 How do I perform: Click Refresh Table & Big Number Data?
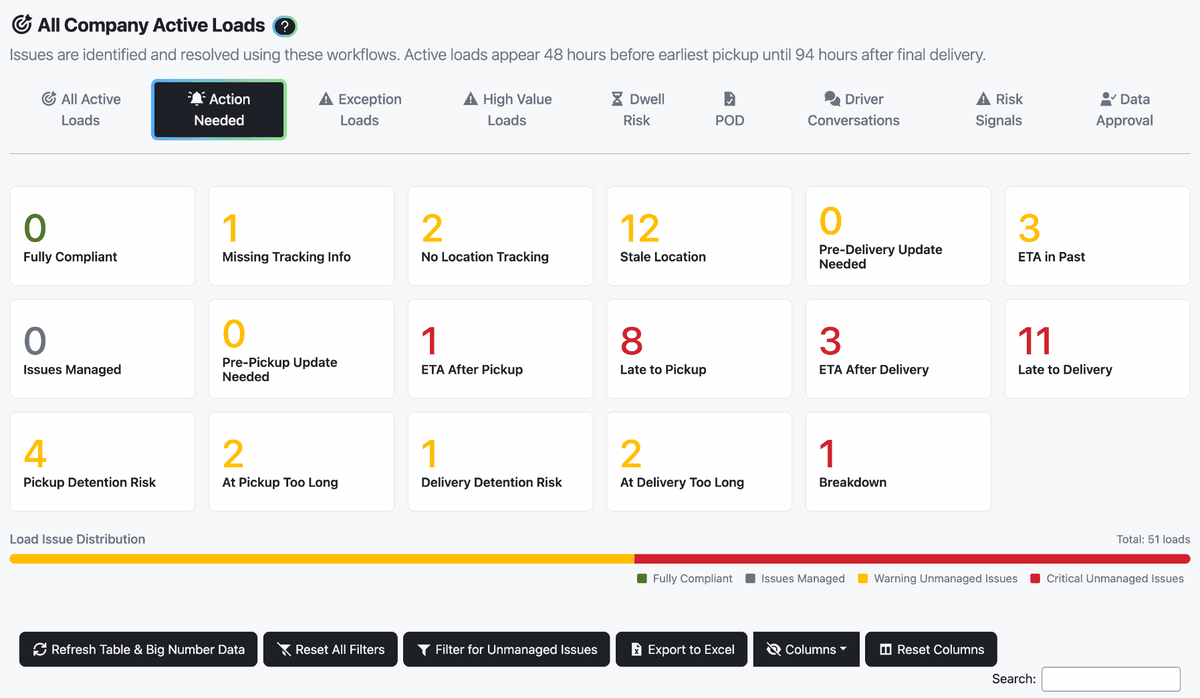139,649
